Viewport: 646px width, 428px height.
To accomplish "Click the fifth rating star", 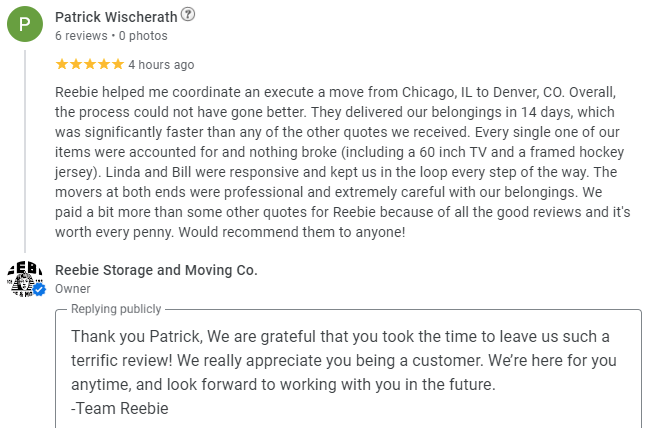I will [x=117, y=65].
